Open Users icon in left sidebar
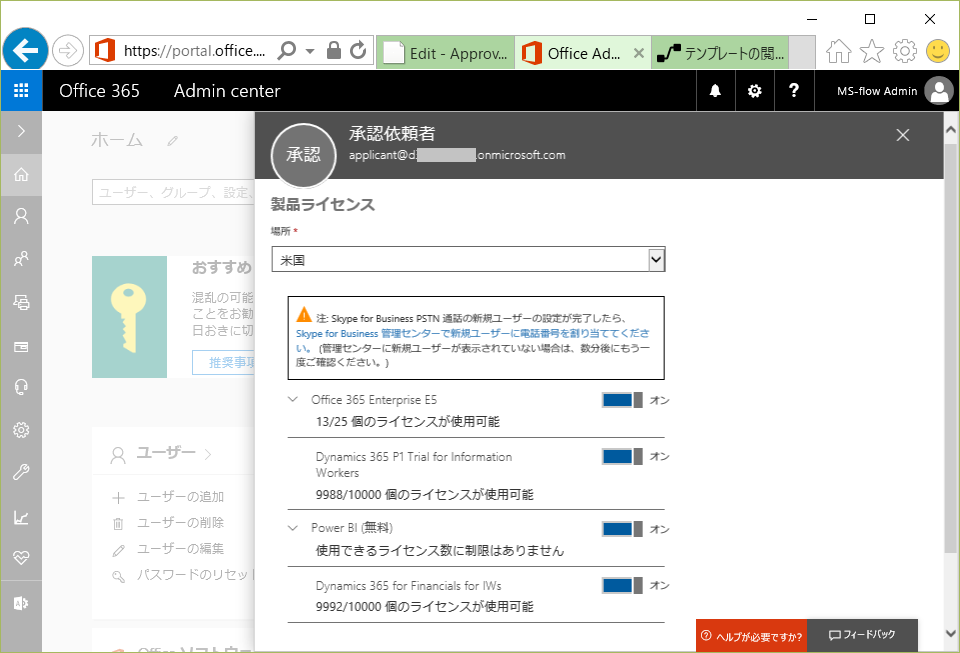960x653 pixels. [x=21, y=216]
